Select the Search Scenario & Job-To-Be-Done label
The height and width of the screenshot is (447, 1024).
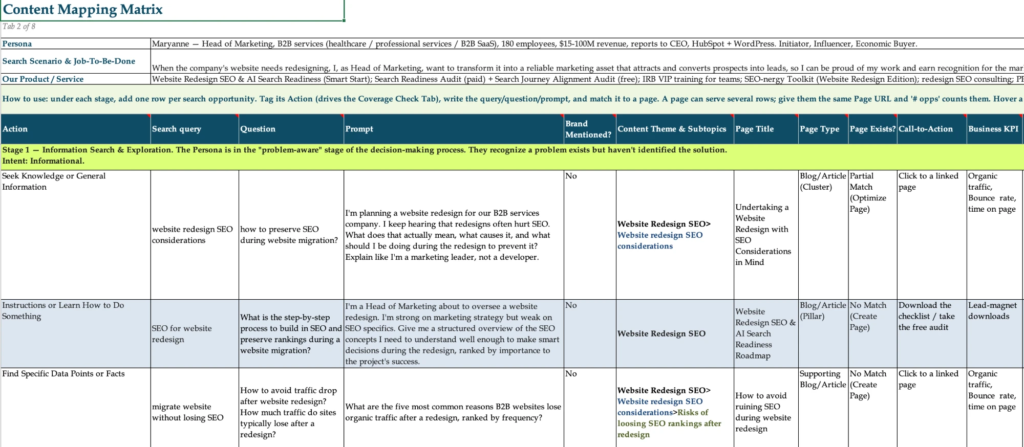[x=75, y=61]
